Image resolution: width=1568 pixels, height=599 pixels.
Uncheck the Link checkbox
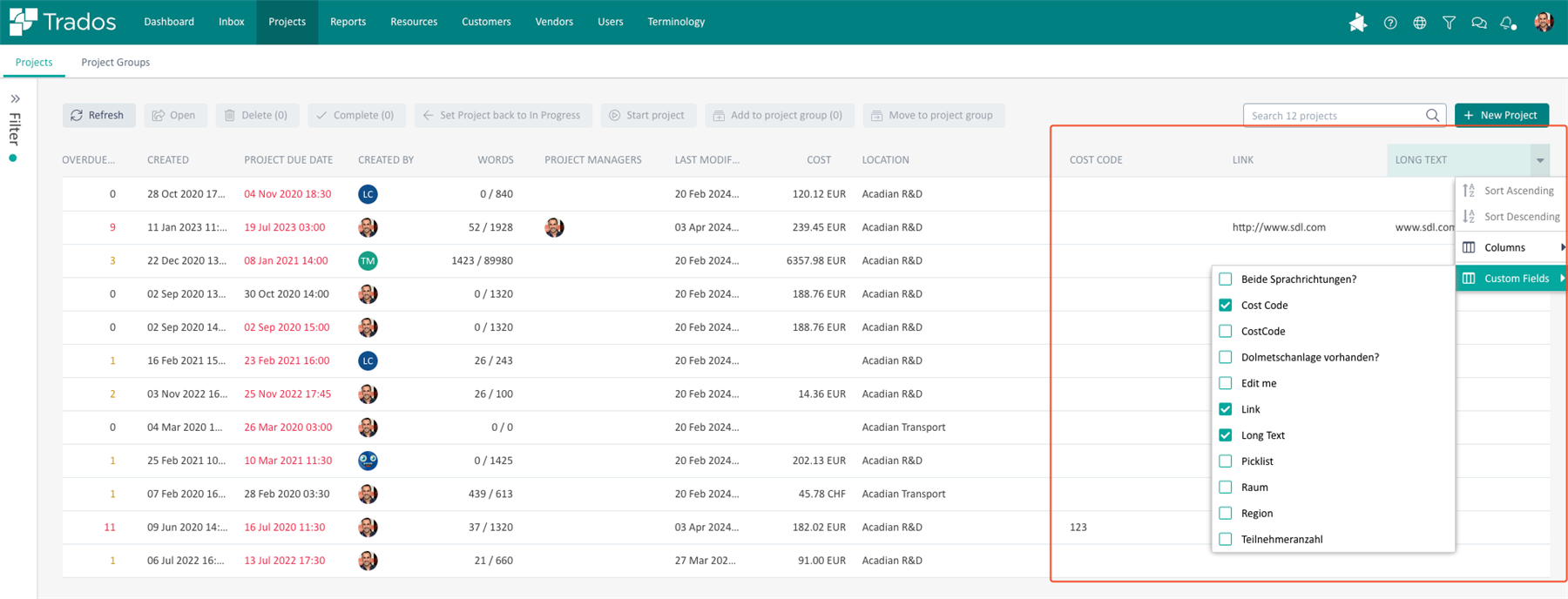click(x=1226, y=409)
